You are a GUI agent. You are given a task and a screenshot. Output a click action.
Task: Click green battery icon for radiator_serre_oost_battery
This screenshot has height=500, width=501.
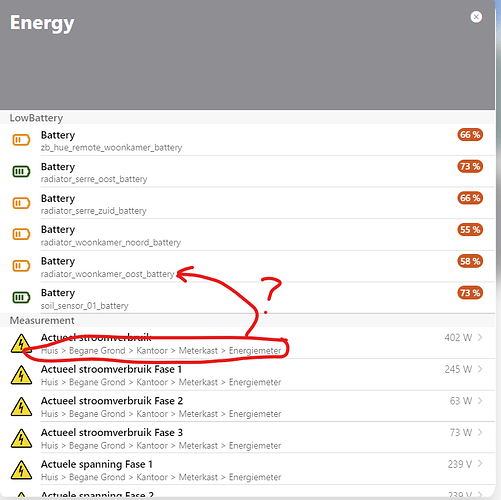[21, 171]
